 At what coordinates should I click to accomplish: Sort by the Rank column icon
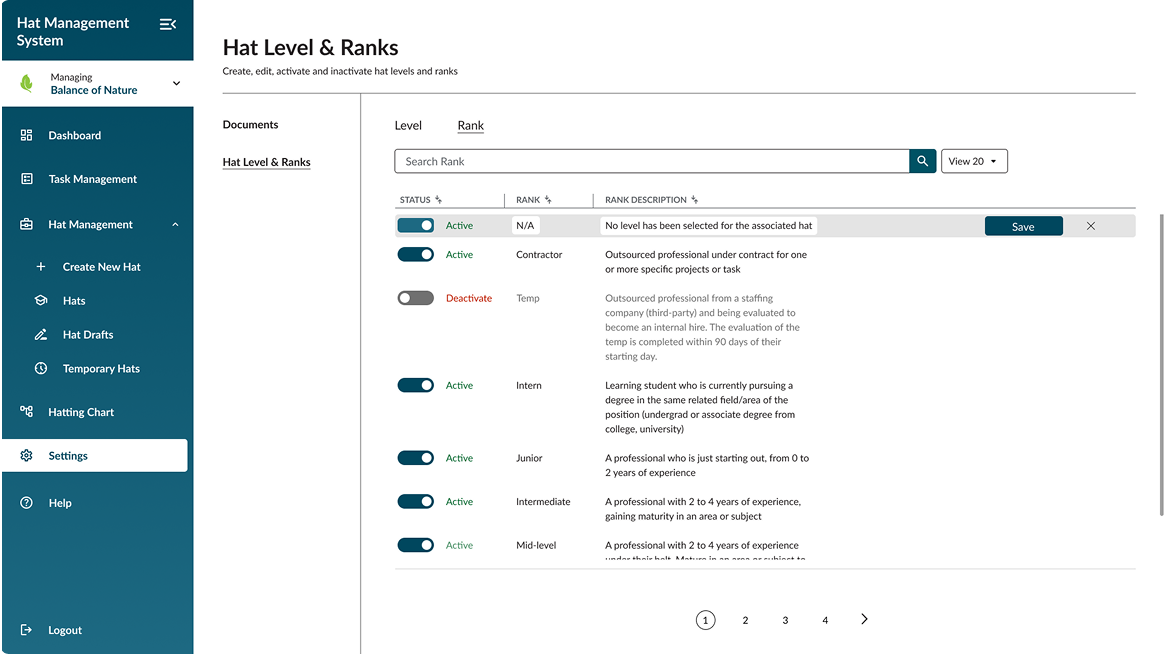548,200
